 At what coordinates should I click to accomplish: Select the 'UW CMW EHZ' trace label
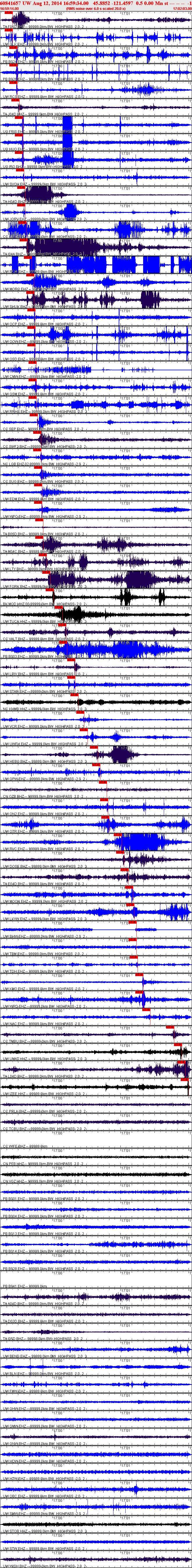click(x=15, y=376)
